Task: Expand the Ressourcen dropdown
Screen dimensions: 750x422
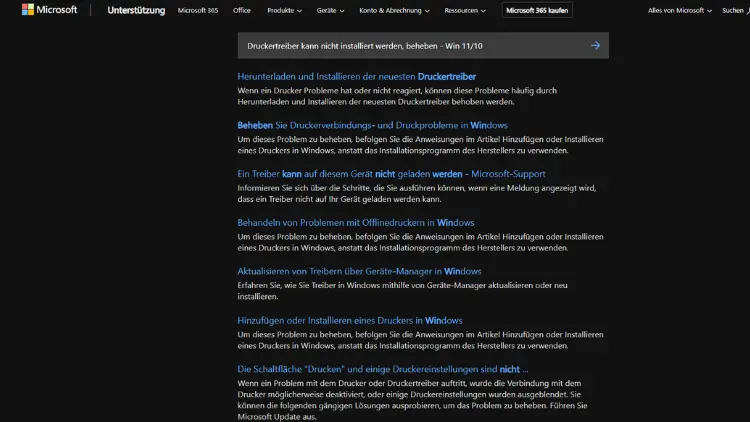Action: click(464, 10)
